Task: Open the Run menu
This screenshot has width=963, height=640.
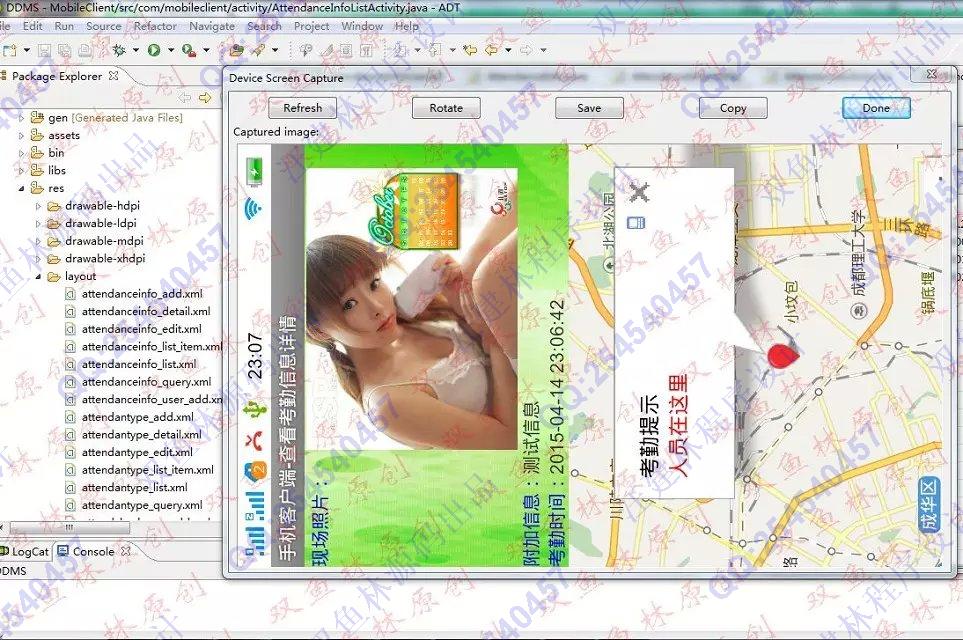Action: coord(64,26)
